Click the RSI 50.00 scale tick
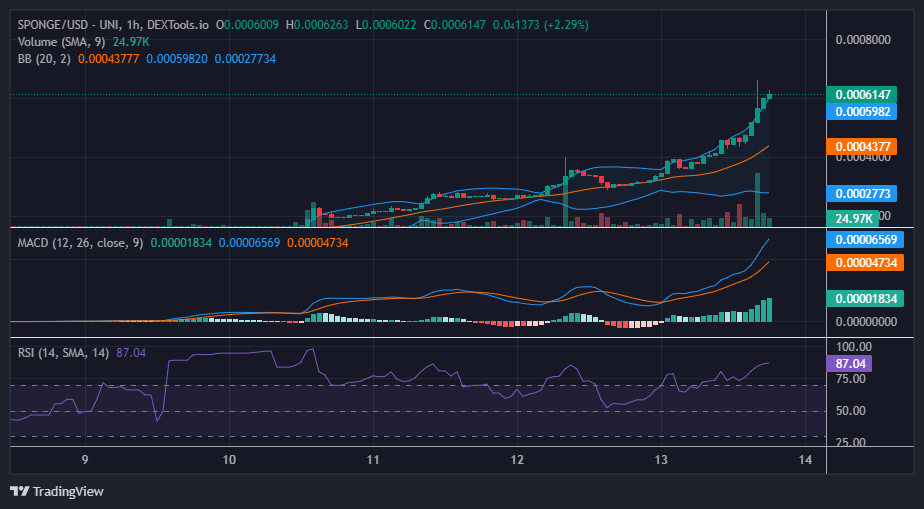The image size is (924, 509). coord(850,411)
